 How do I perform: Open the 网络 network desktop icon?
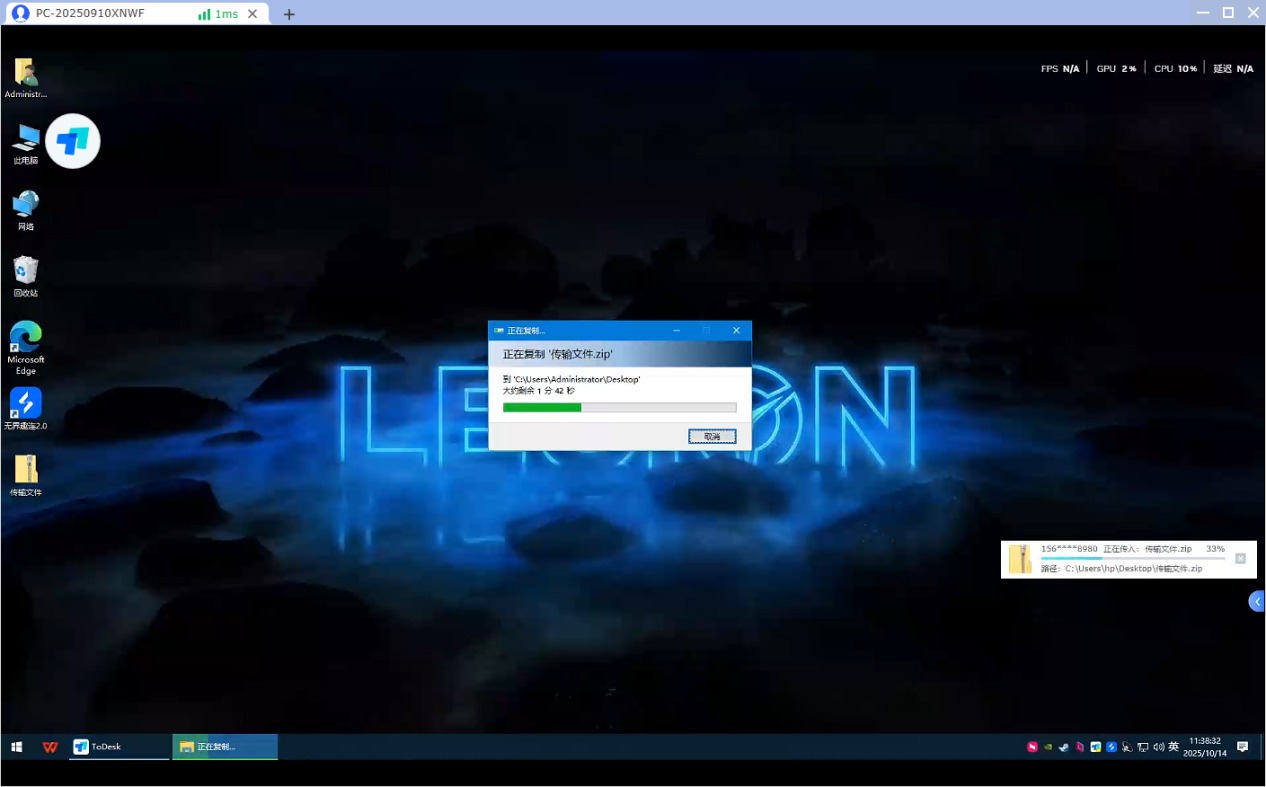26,206
